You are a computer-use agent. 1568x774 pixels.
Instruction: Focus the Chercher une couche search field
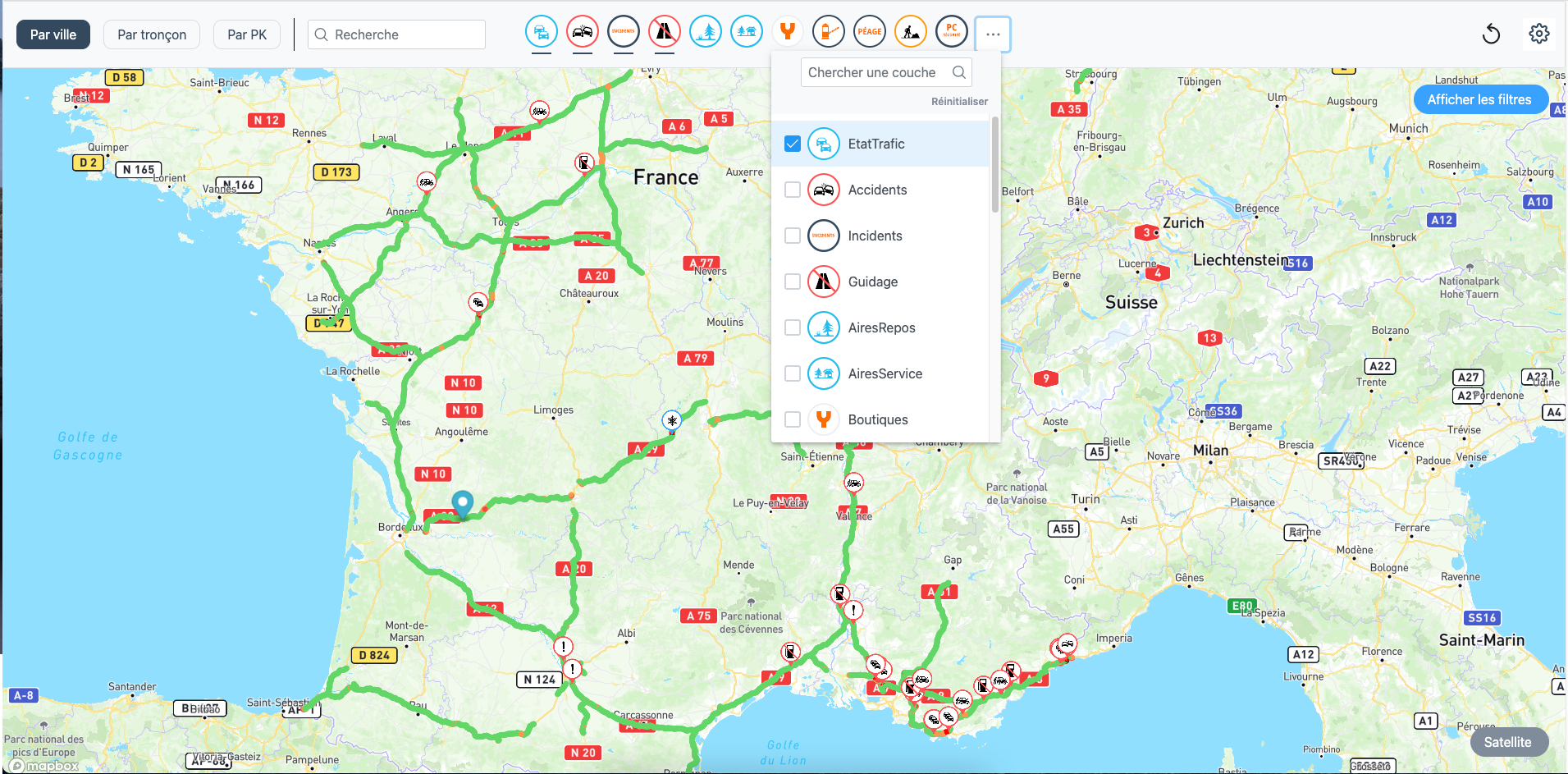[874, 72]
